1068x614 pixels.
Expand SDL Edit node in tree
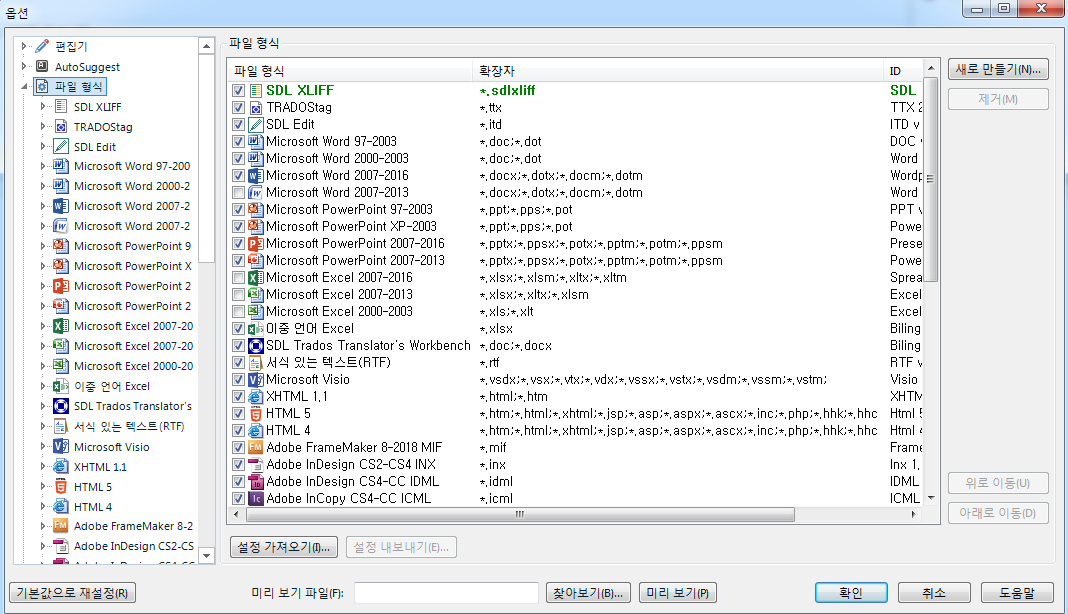[43, 147]
